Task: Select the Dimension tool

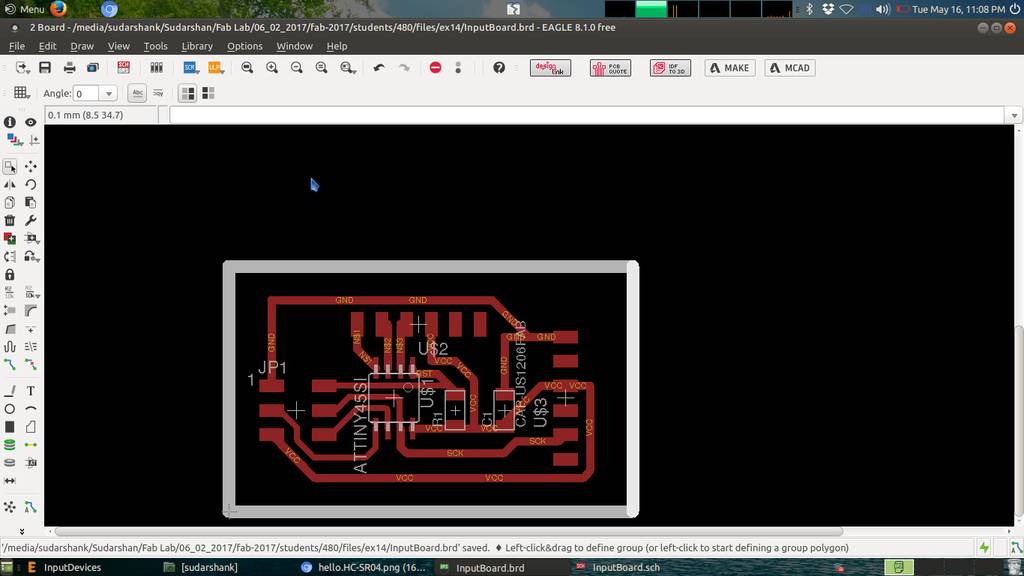Action: click(10, 481)
